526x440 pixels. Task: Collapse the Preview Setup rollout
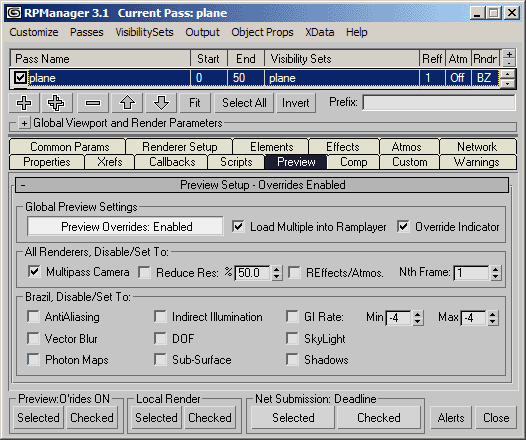(23, 185)
